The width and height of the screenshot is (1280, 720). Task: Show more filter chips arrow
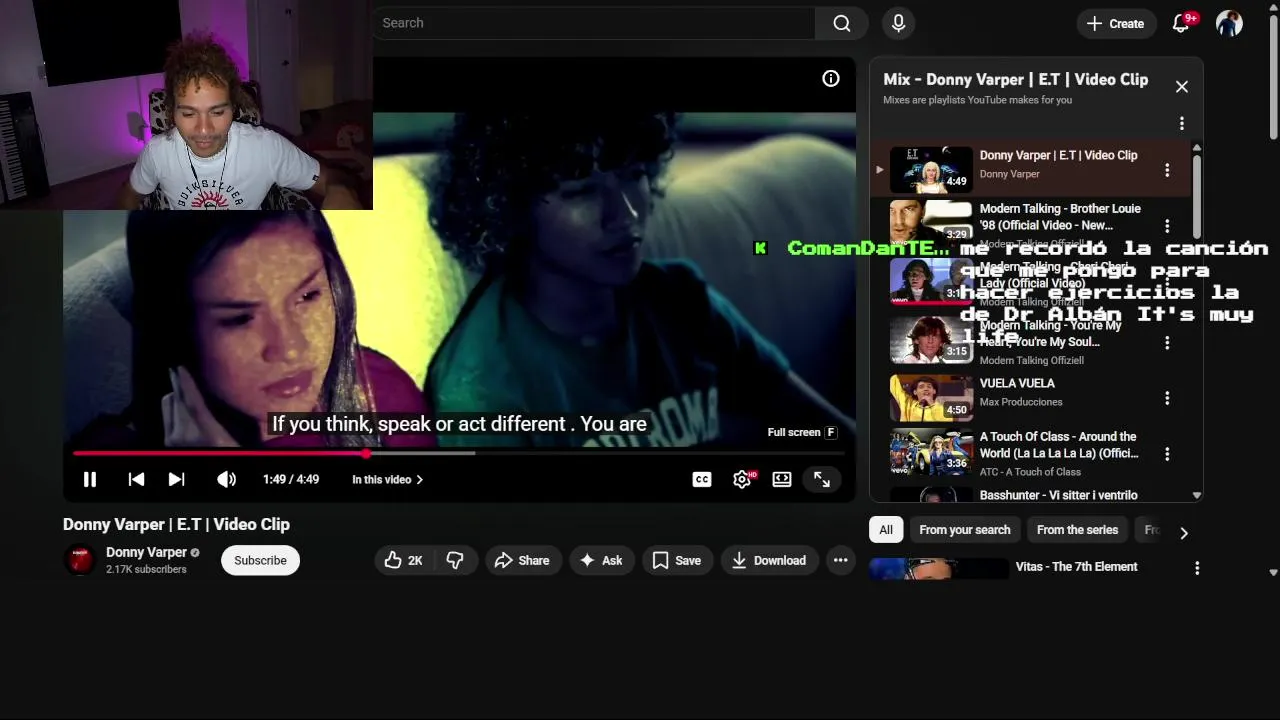click(x=1184, y=533)
